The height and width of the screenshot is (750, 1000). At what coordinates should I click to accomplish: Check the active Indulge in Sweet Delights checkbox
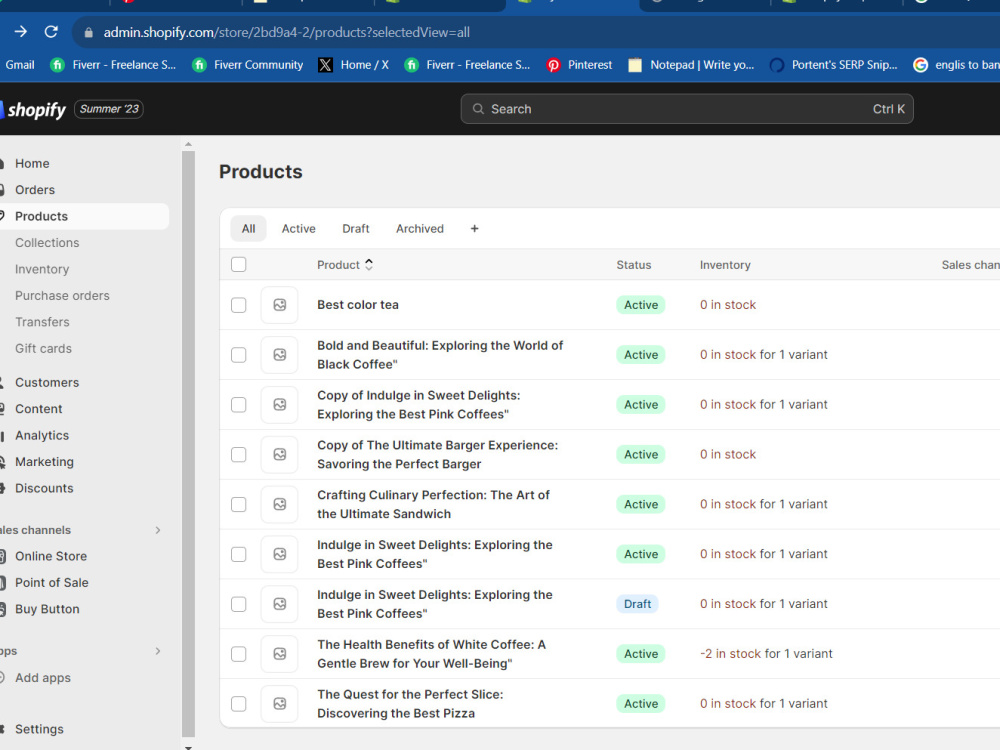point(239,554)
